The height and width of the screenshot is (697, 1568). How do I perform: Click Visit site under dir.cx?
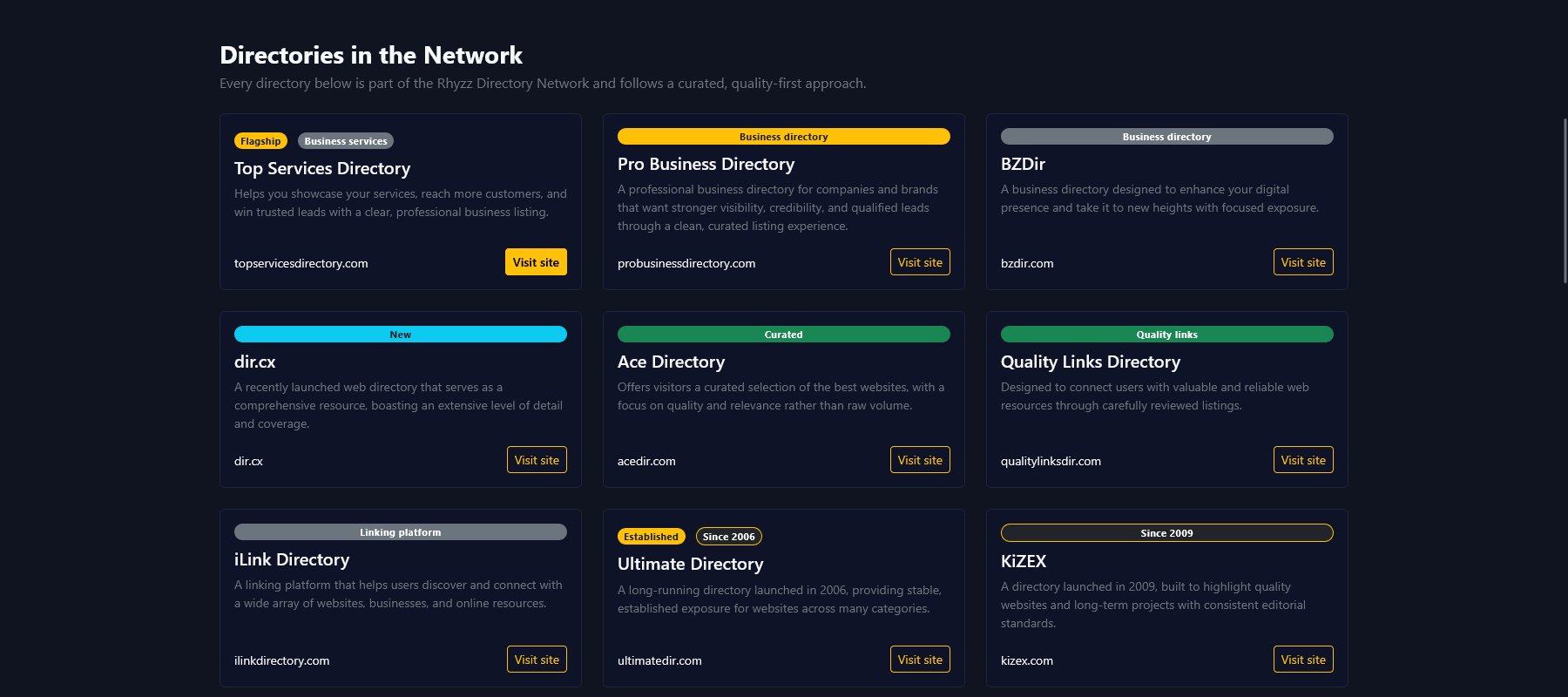pos(536,459)
